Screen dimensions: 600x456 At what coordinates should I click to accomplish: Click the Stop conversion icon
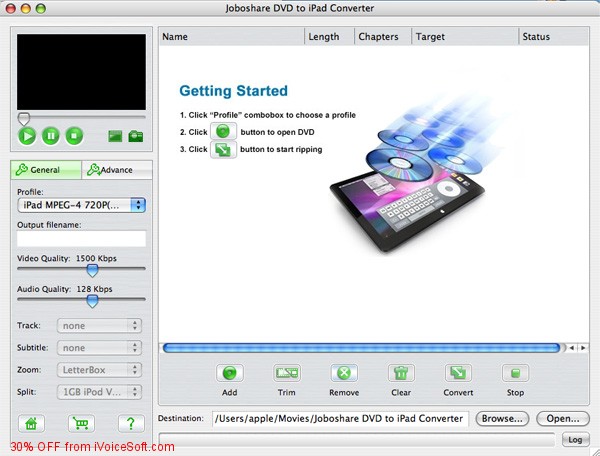pos(515,373)
